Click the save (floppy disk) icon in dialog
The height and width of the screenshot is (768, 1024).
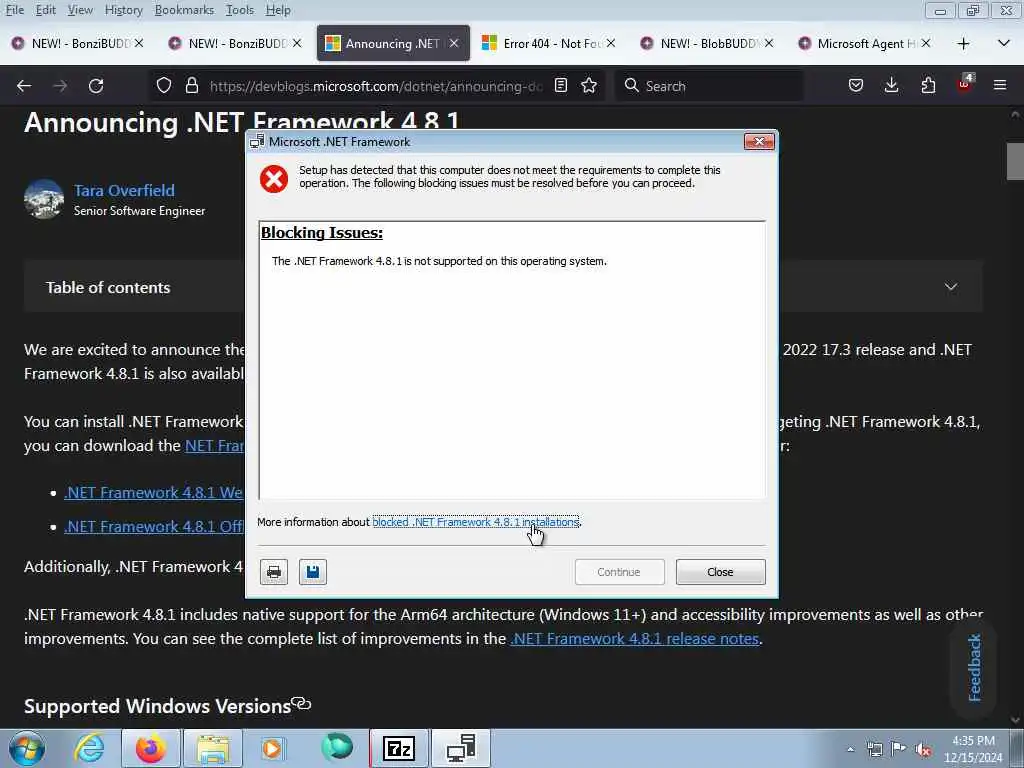(x=313, y=572)
